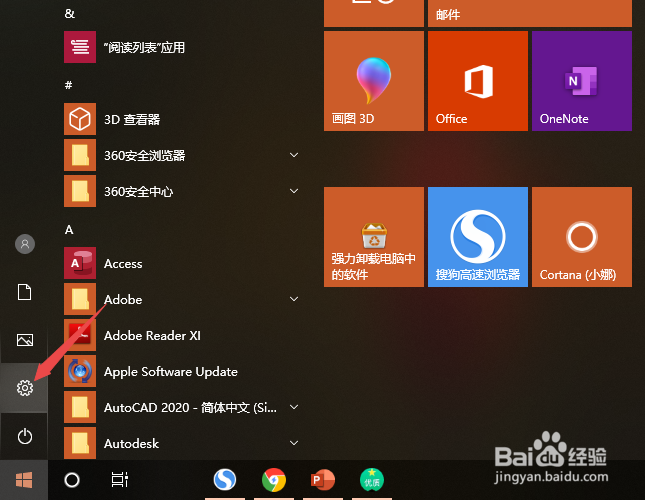645x500 pixels.
Task: Open the "阅读列表"应用 icon
Action: pos(80,47)
